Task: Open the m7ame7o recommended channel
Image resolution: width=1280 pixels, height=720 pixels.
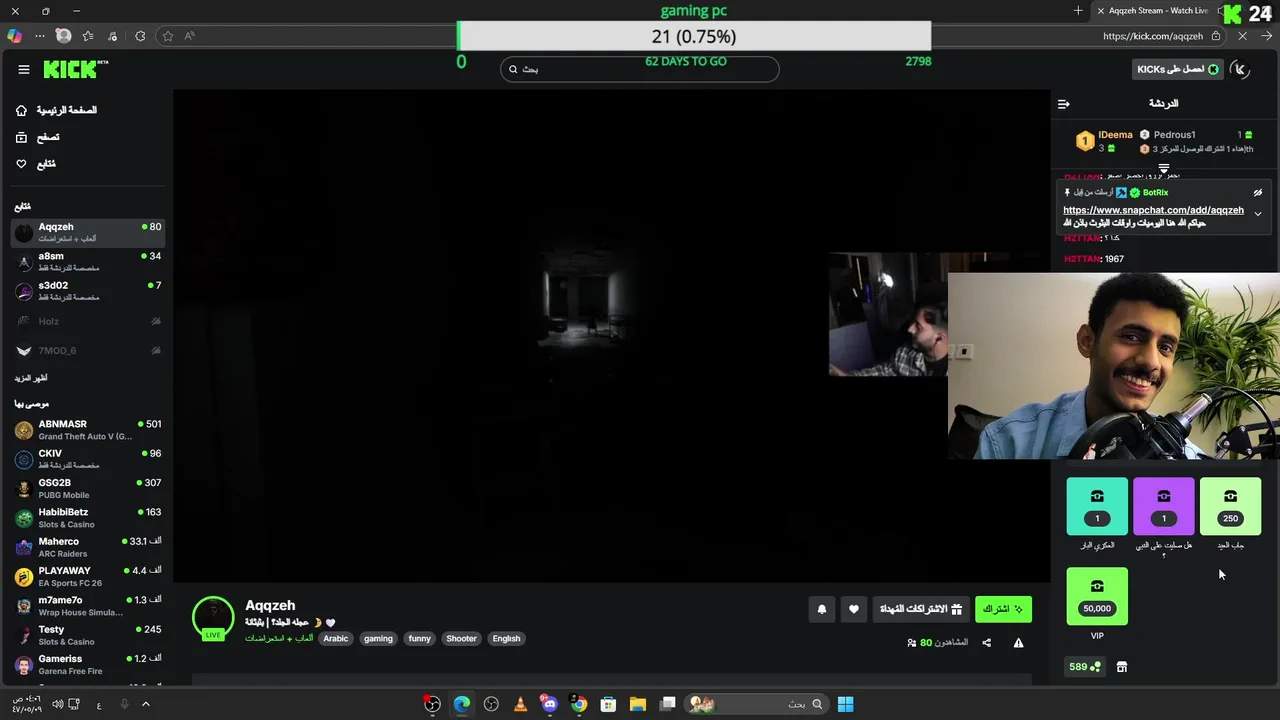Action: pyautogui.click(x=88, y=606)
